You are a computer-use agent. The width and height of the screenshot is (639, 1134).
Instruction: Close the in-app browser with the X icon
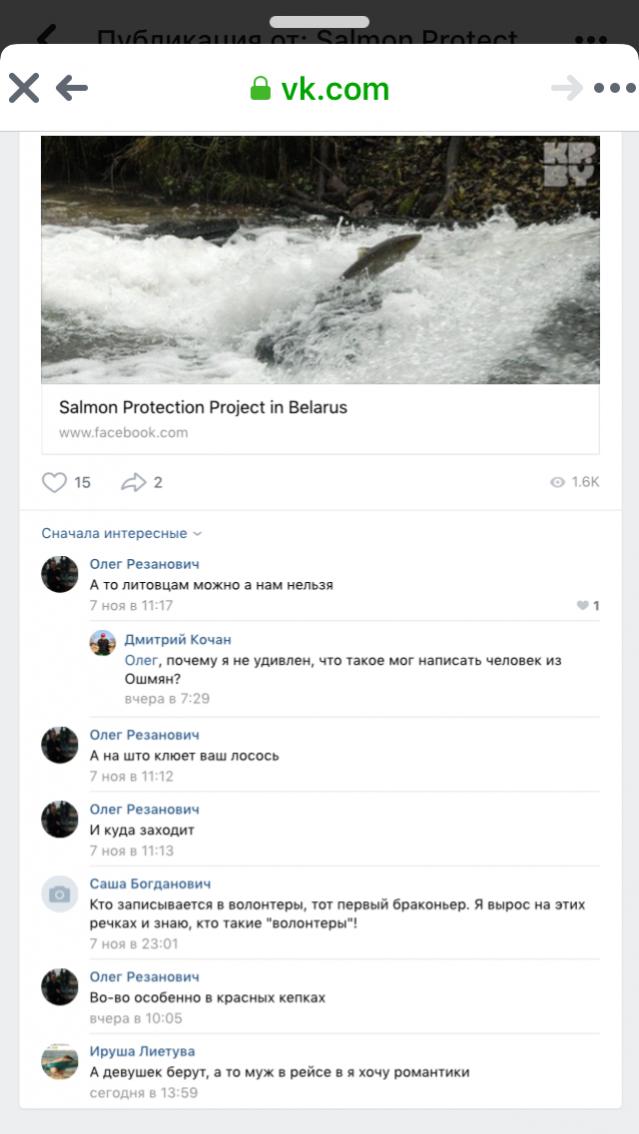click(x=24, y=88)
